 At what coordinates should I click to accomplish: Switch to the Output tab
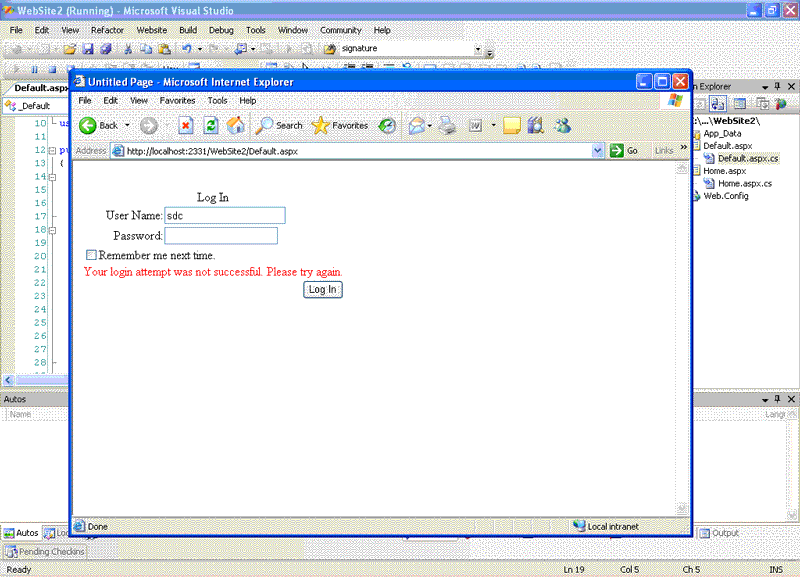tap(719, 533)
